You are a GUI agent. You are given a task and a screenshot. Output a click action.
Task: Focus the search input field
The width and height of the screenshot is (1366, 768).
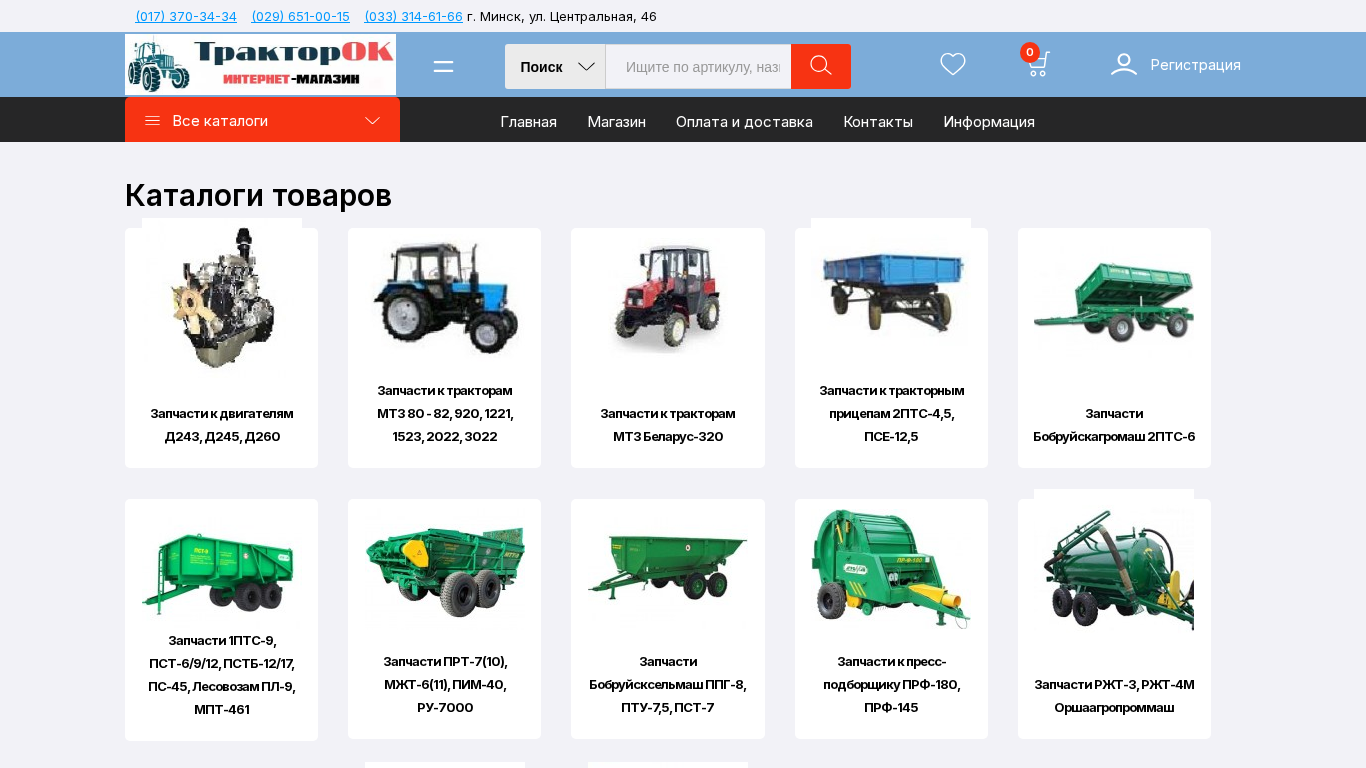click(698, 66)
